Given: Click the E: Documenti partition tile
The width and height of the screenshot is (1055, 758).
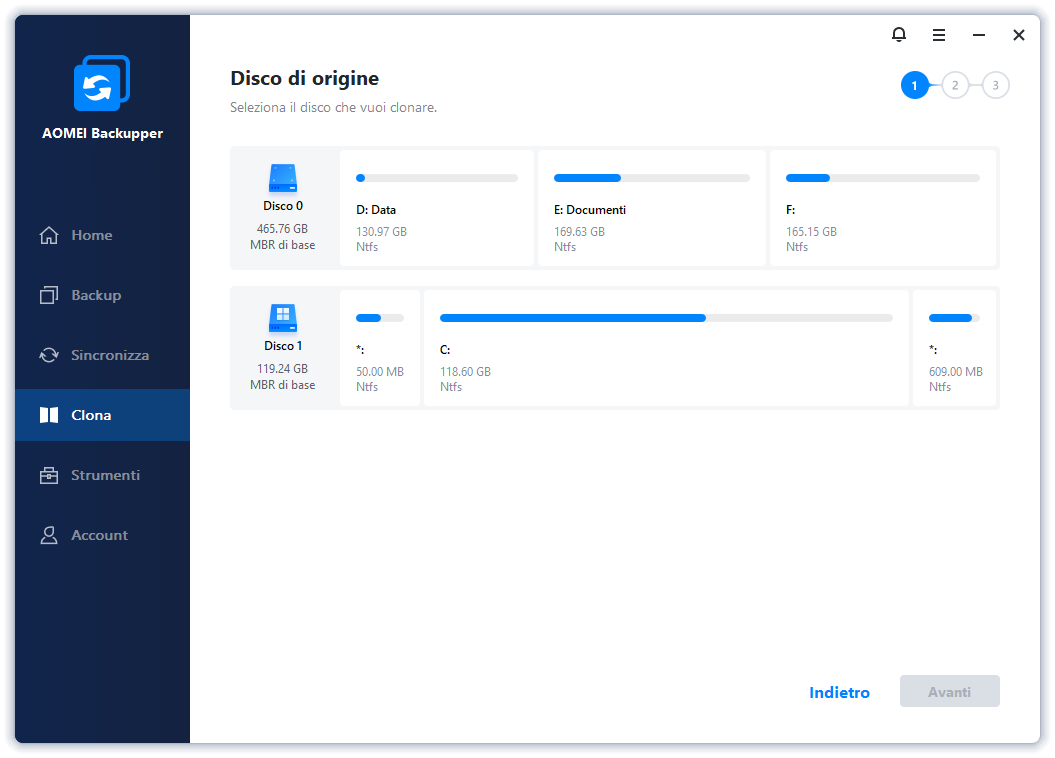Looking at the screenshot, I should tap(651, 208).
